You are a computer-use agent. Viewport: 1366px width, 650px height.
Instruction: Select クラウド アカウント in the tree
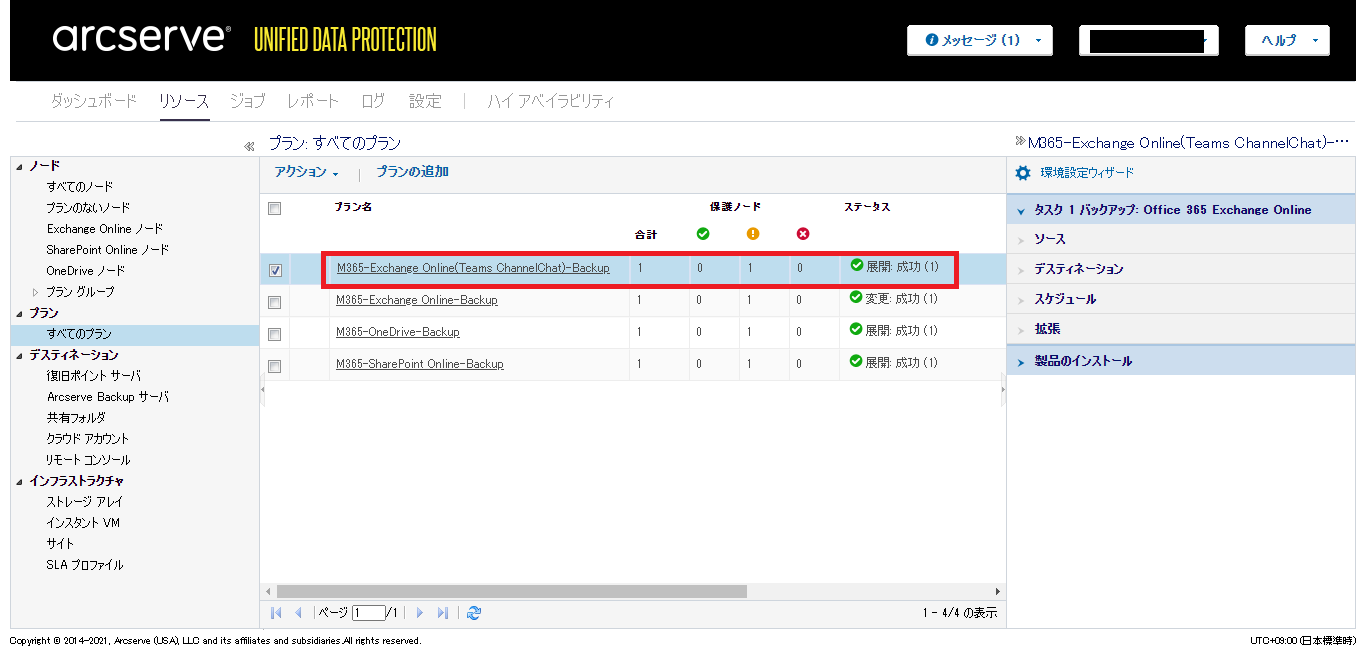[x=88, y=439]
